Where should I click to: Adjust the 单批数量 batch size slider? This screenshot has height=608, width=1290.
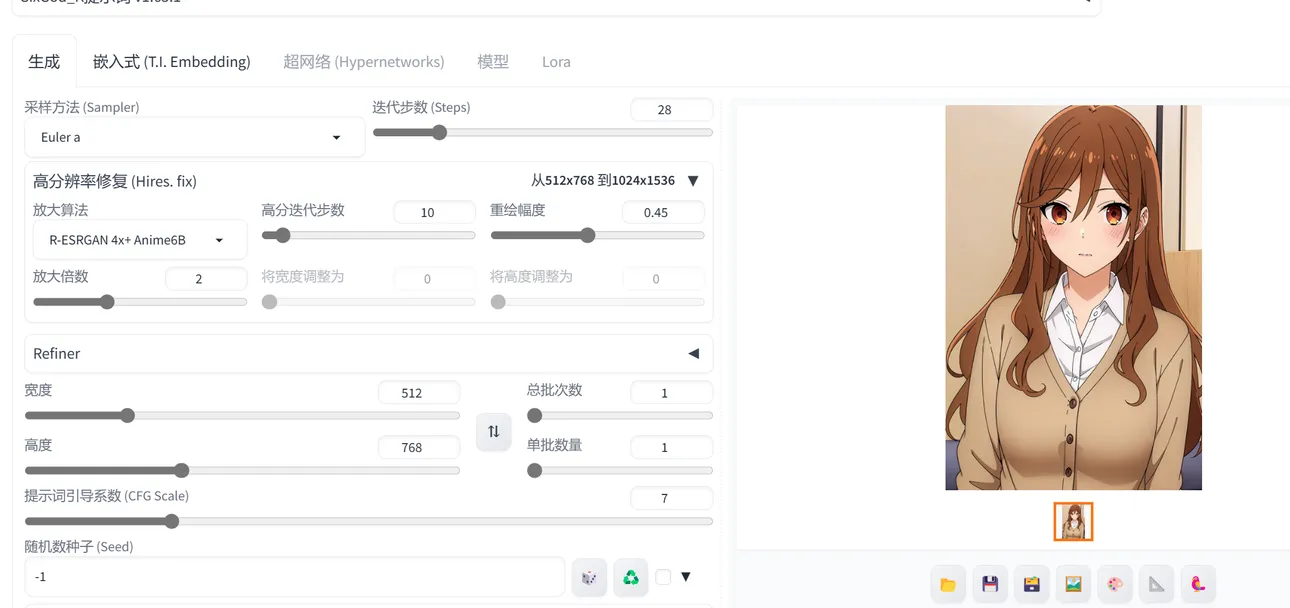pyautogui.click(x=620, y=470)
